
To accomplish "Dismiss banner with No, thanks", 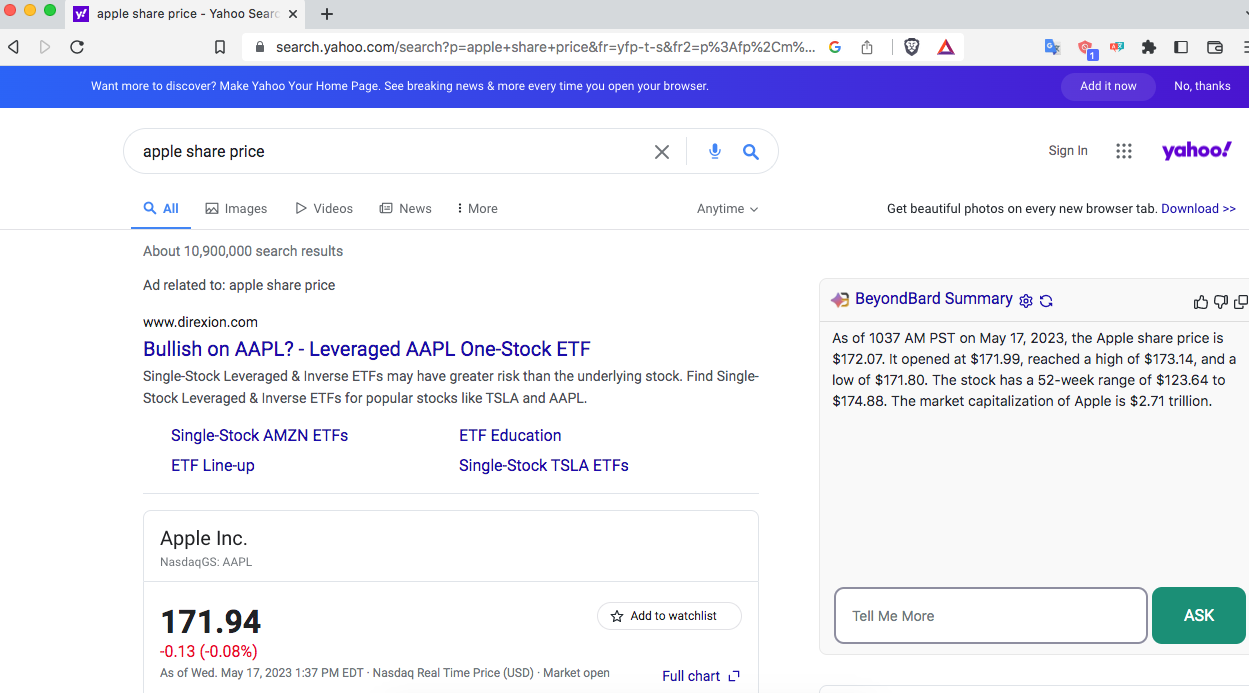I will [x=1202, y=86].
